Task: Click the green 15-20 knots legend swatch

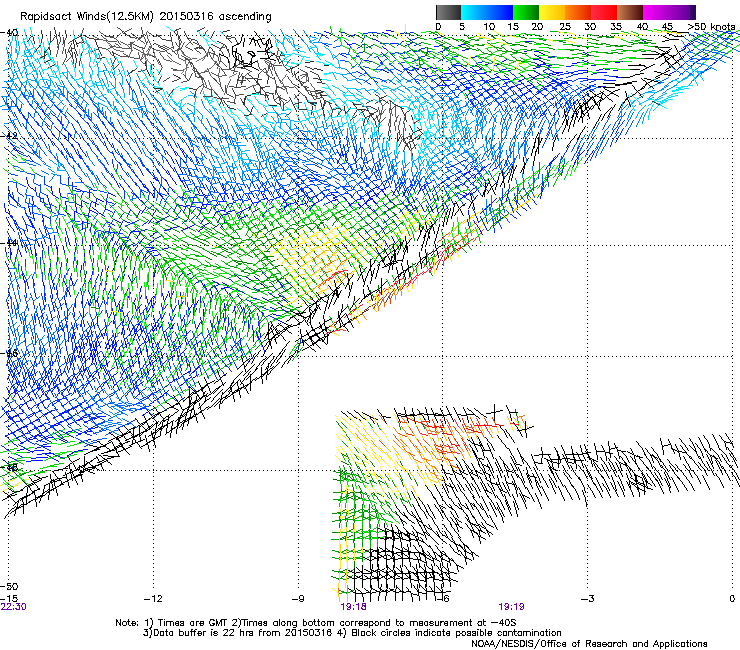Action: click(526, 12)
